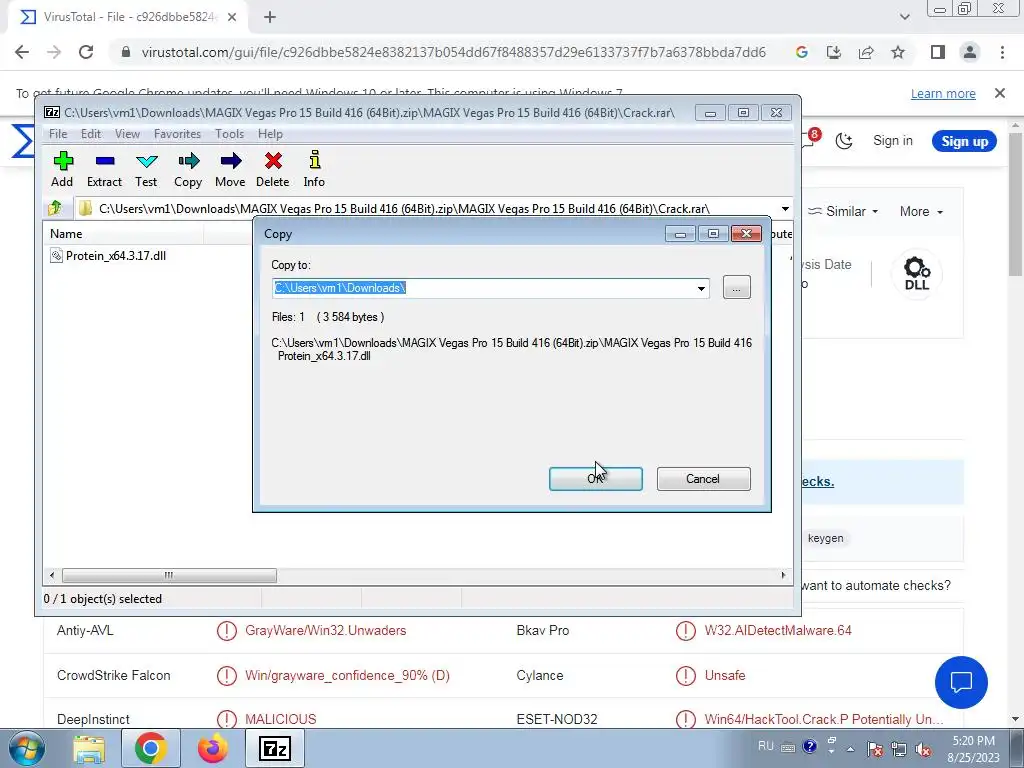
Task: Open the File menu in 7-Zip
Action: click(58, 134)
